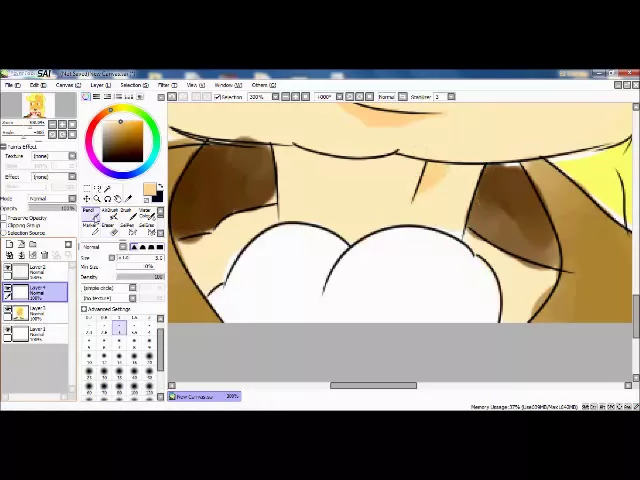Viewport: 640px width, 480px height.
Task: Open the Texture dropdown in Paints Effect
Action: pyautogui.click(x=54, y=156)
